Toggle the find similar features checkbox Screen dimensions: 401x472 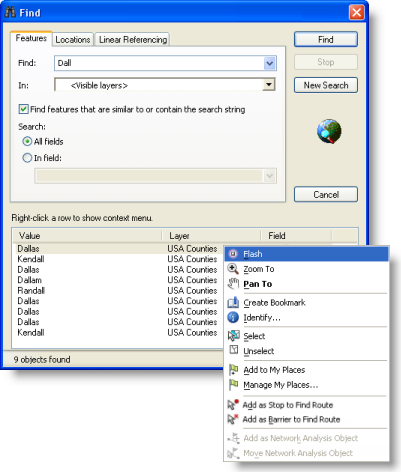tap(23, 109)
